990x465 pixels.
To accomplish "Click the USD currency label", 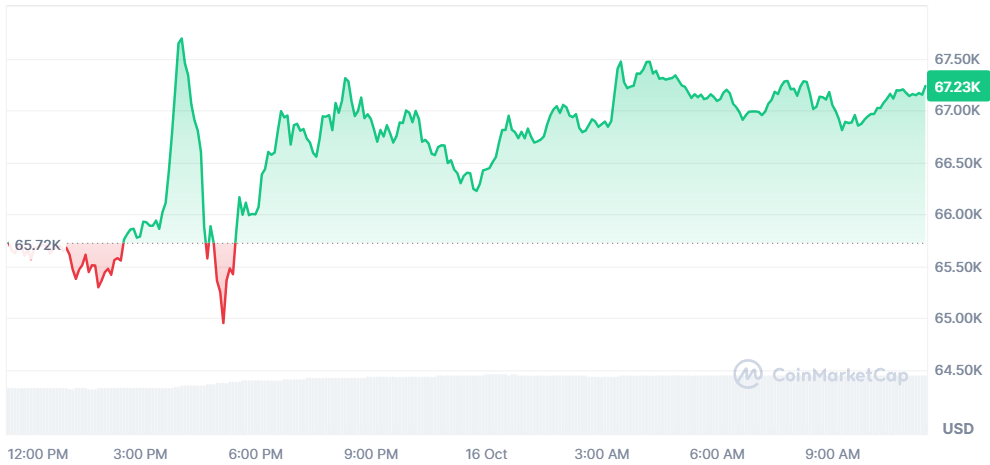I will (x=958, y=429).
